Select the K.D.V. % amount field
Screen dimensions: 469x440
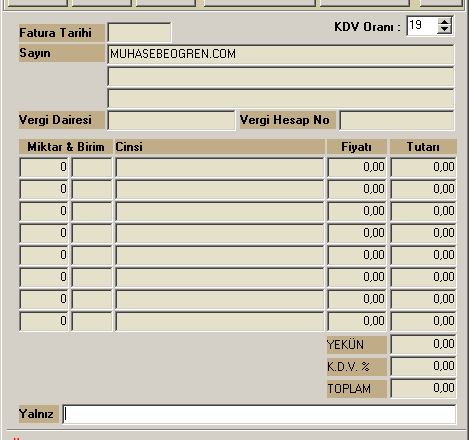[x=423, y=366]
